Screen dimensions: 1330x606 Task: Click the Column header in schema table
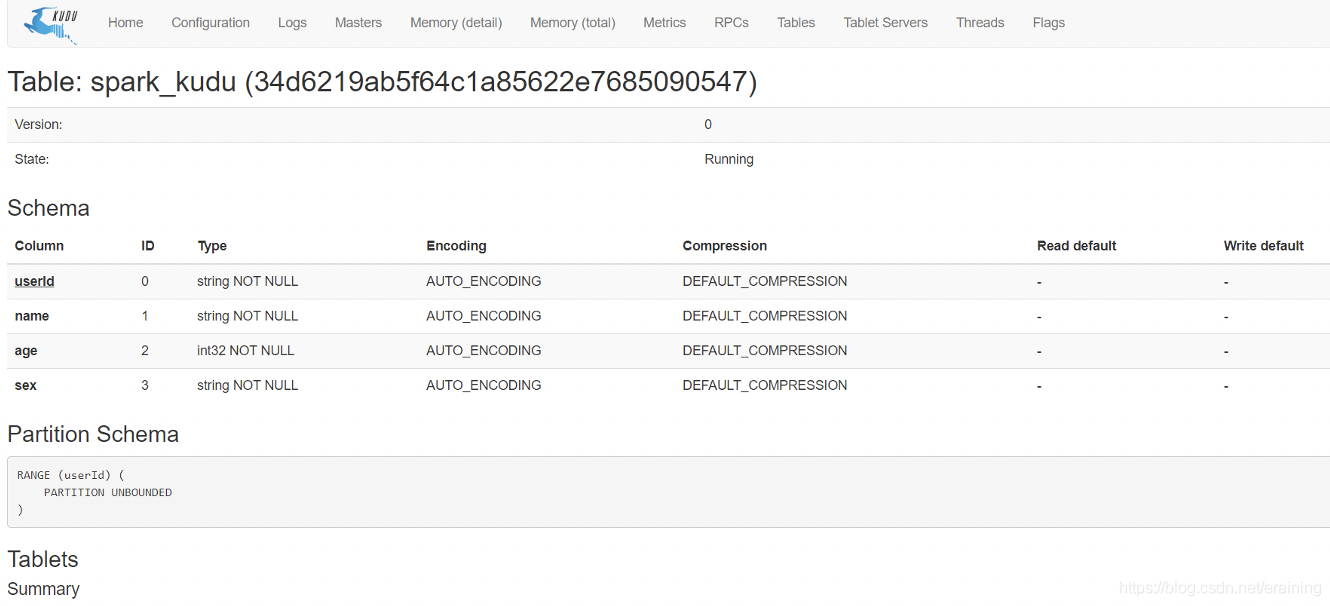coord(39,245)
